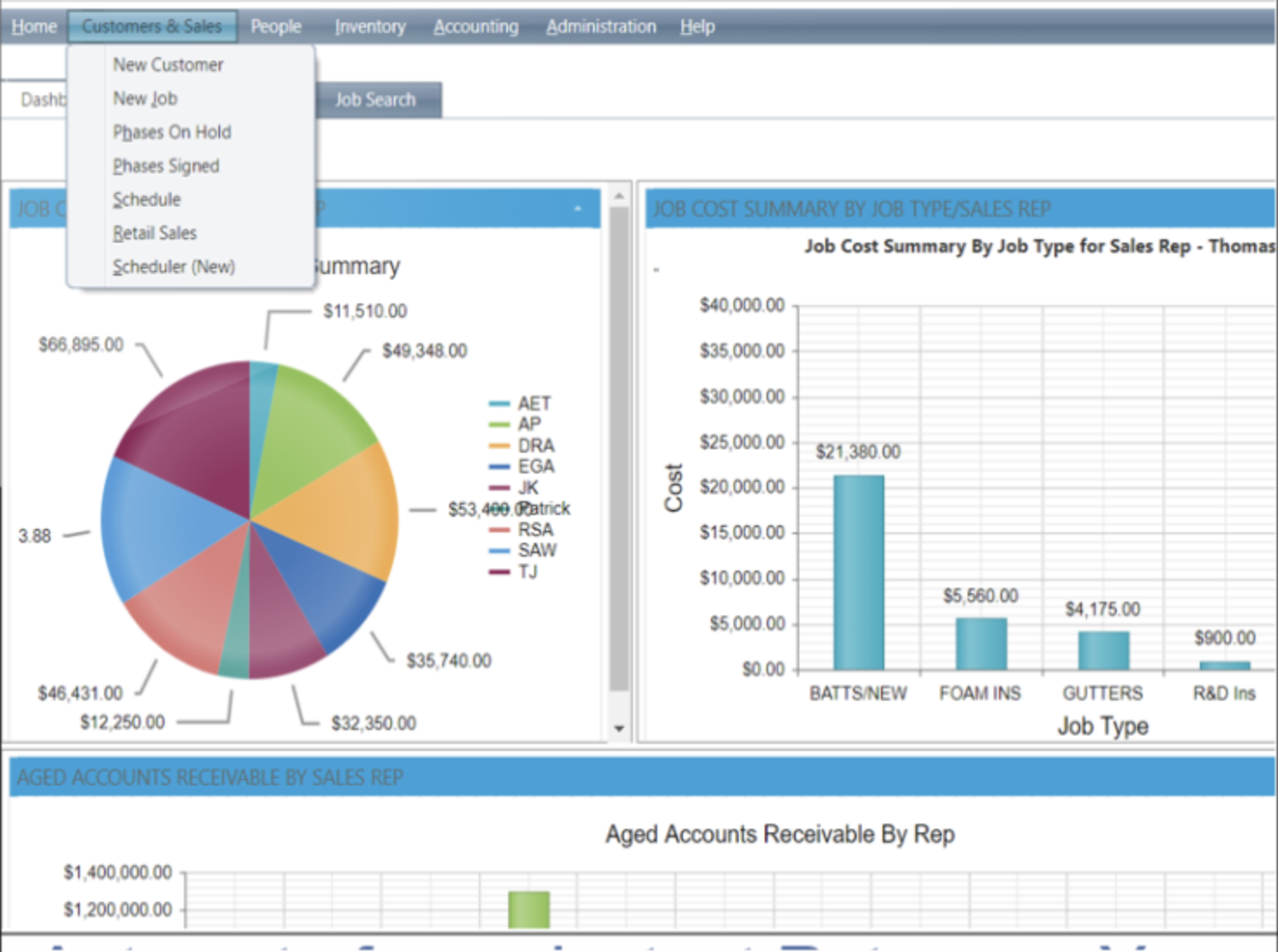Open Schedule from the dropdown menu
1278x952 pixels.
(x=147, y=199)
